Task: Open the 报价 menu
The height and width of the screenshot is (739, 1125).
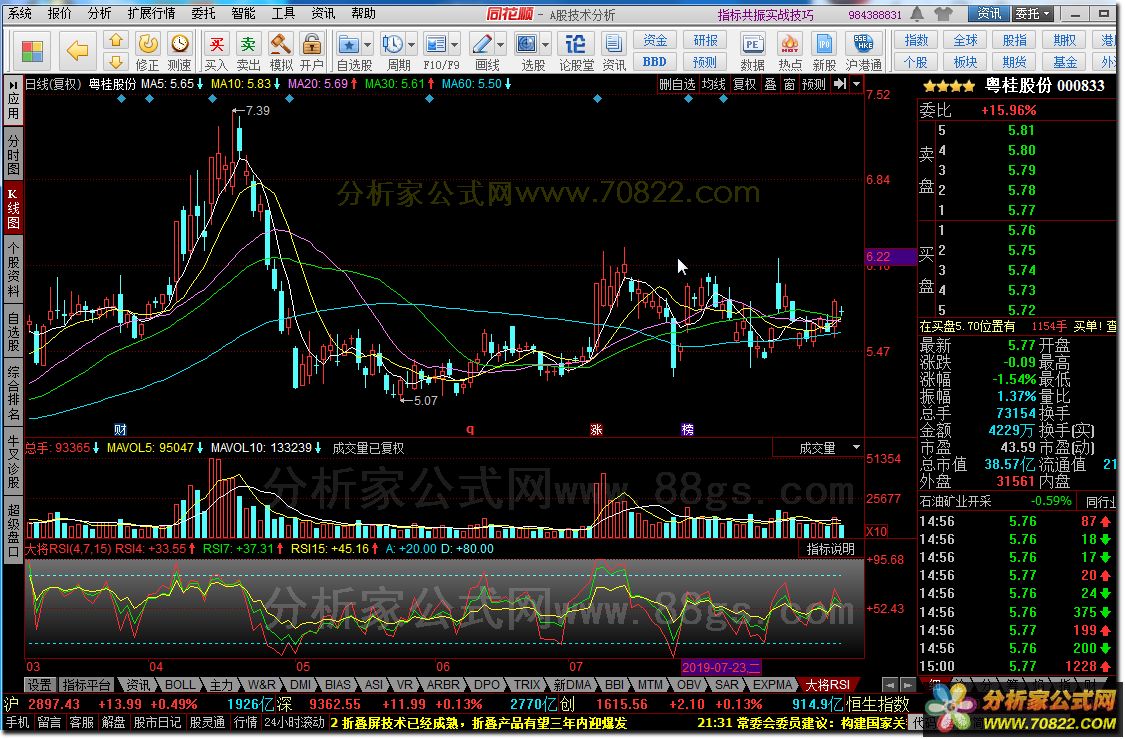Action: [60, 13]
